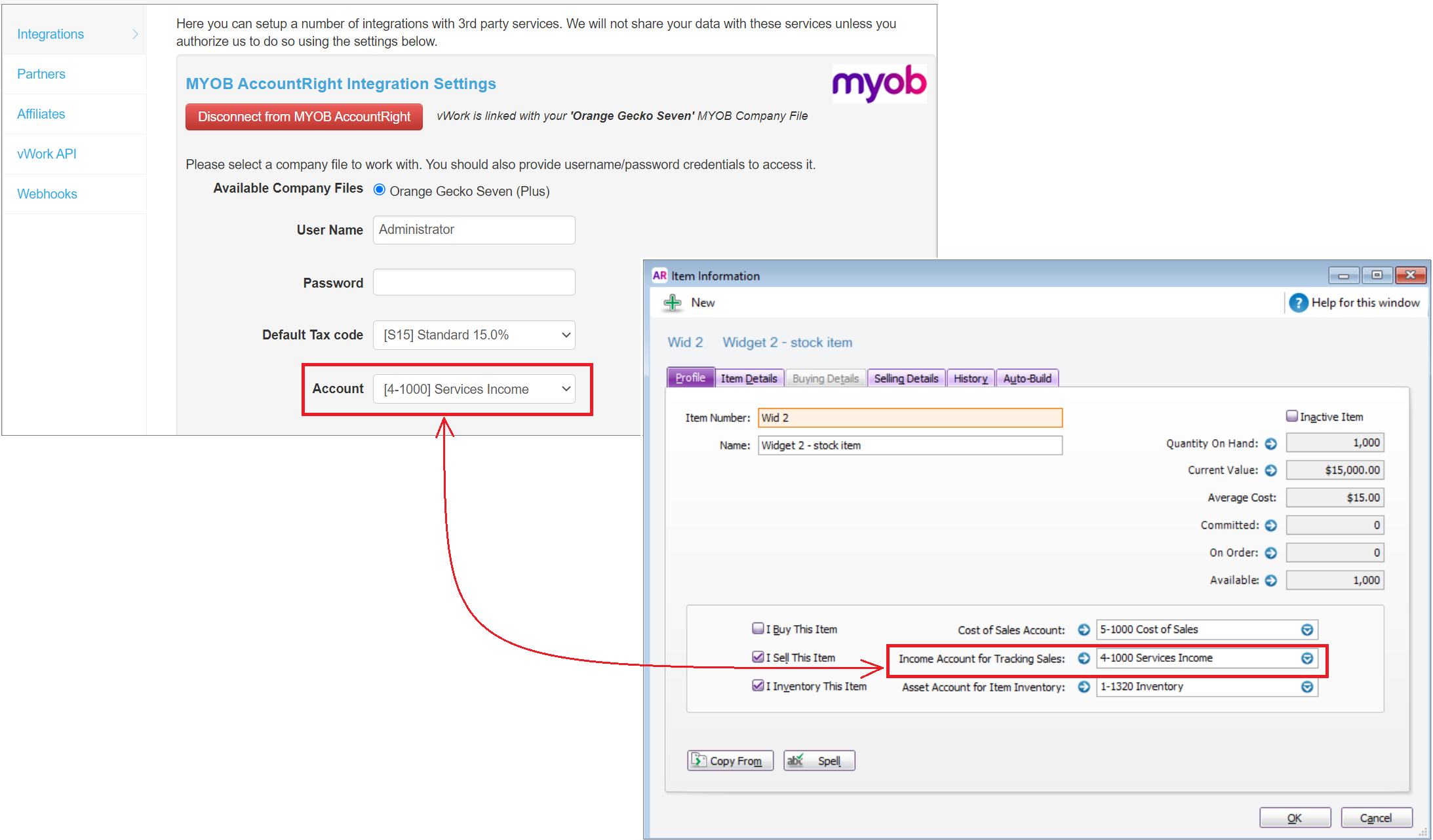Switch to the Buying Details tab

[x=825, y=379]
